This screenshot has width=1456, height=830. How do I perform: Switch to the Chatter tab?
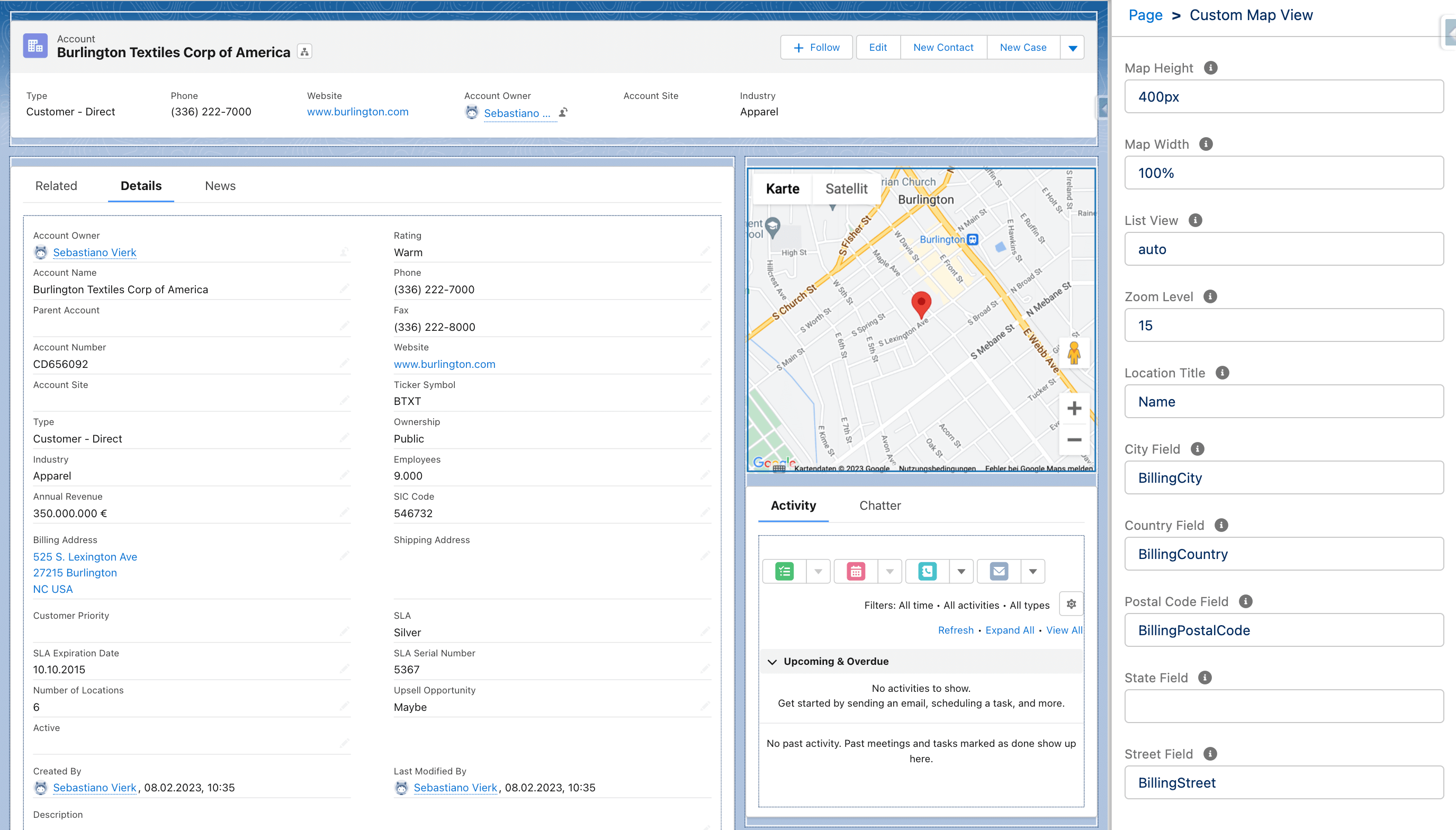[x=879, y=506]
